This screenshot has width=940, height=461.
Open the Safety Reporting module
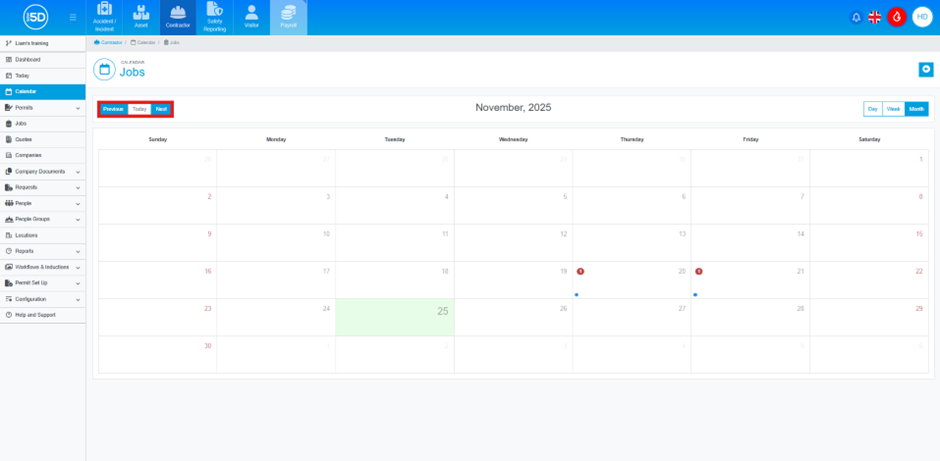tap(214, 18)
